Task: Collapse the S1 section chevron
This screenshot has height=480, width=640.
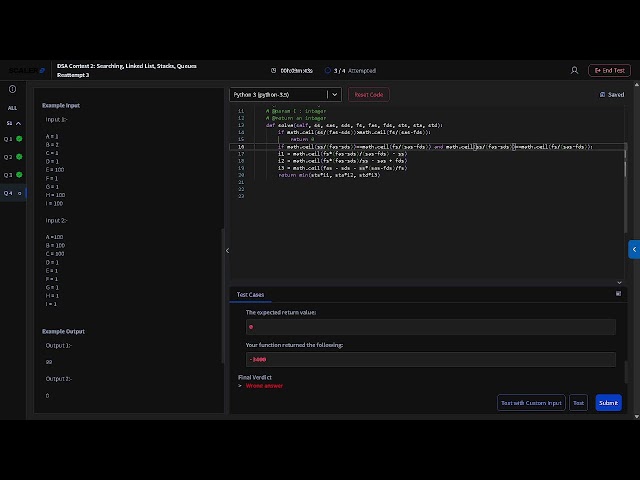Action: (18, 123)
